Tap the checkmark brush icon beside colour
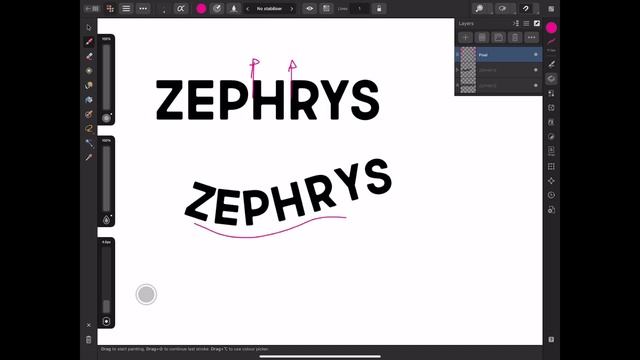 click(218, 9)
